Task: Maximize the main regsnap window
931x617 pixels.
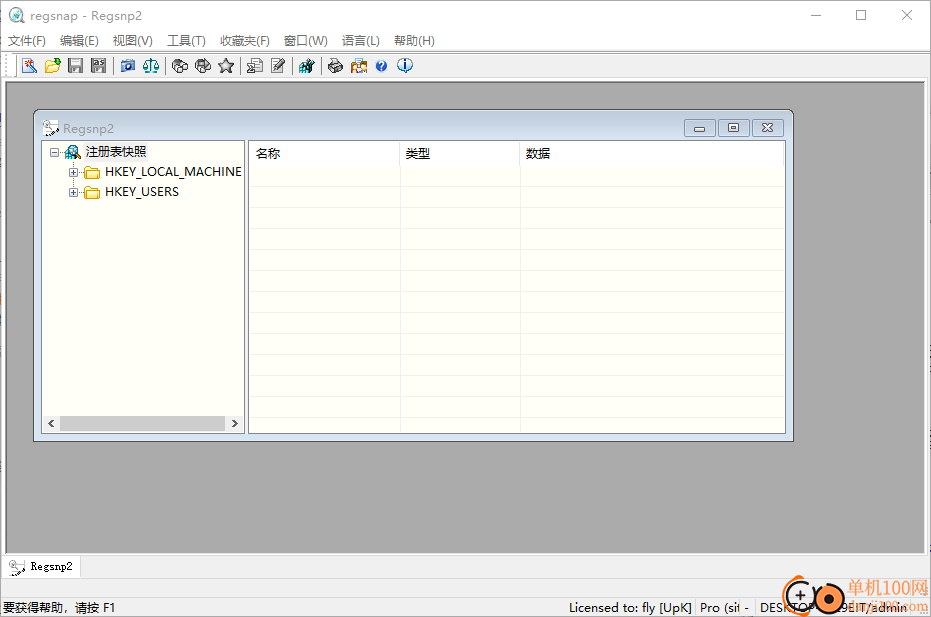Action: (x=861, y=15)
